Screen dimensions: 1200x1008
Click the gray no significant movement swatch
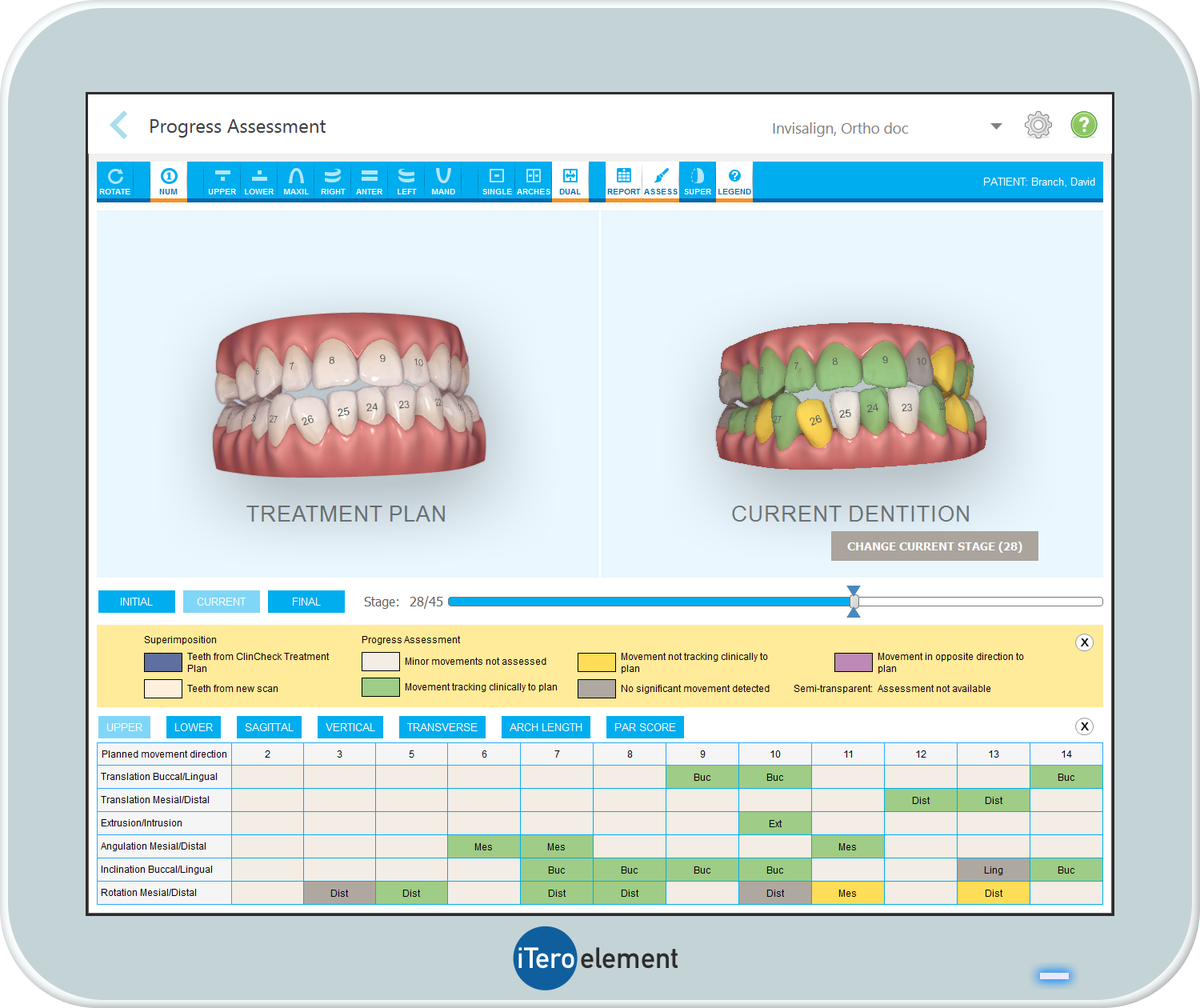coord(597,688)
